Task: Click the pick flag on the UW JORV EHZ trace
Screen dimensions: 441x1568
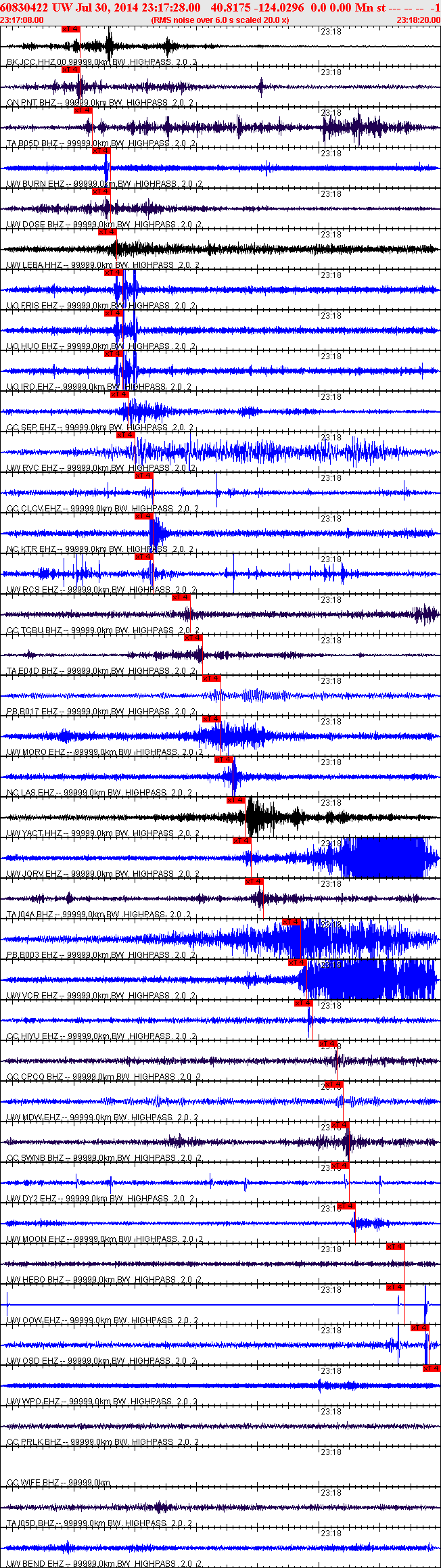Action: pos(241,841)
